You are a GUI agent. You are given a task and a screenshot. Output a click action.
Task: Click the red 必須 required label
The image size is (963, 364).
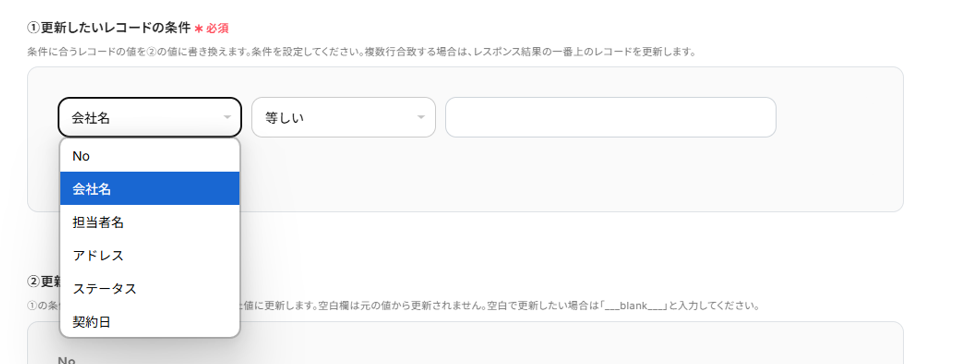[x=217, y=29]
